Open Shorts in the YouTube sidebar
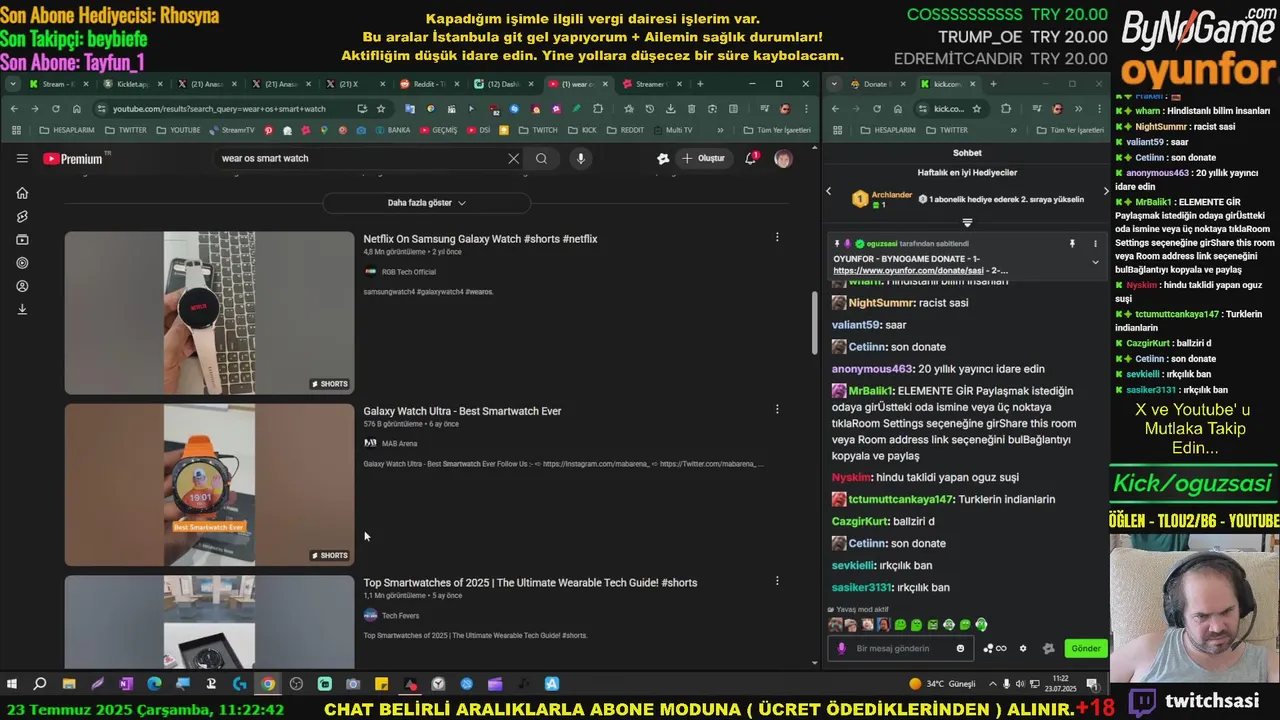 [x=22, y=216]
